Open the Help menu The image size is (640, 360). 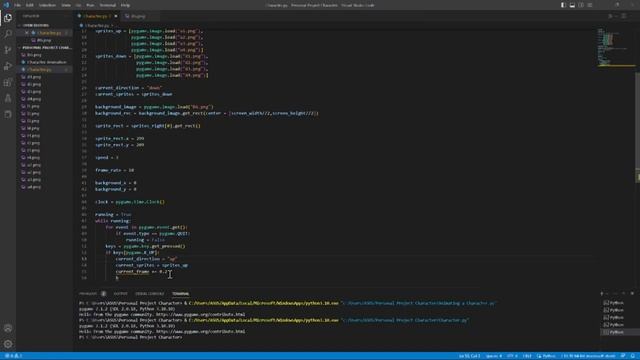pos(125,5)
